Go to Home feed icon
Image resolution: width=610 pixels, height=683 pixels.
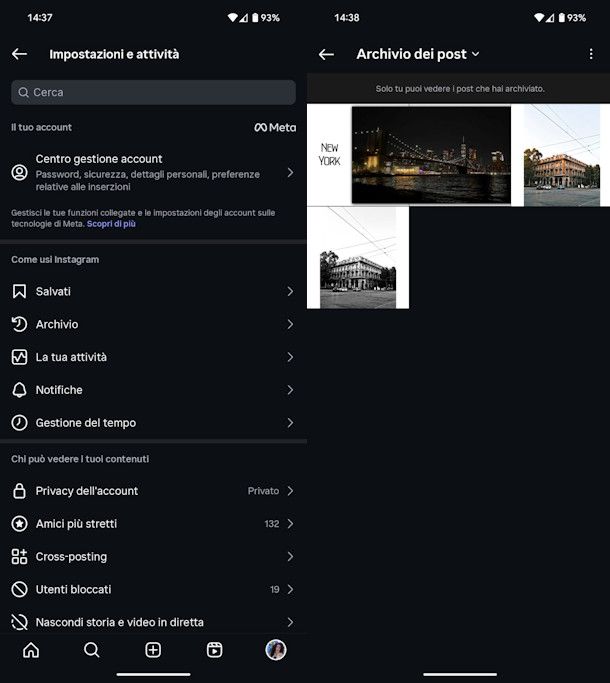tap(31, 650)
